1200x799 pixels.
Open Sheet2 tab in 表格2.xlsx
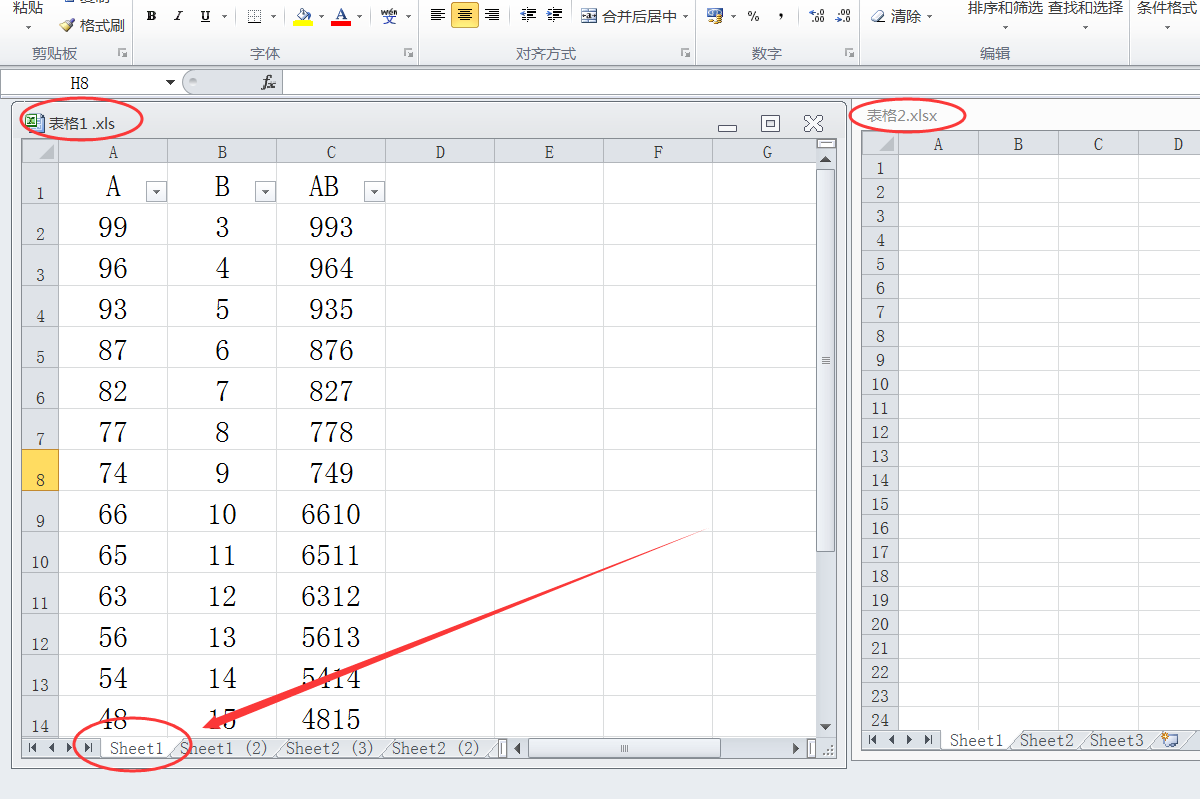(x=1046, y=740)
